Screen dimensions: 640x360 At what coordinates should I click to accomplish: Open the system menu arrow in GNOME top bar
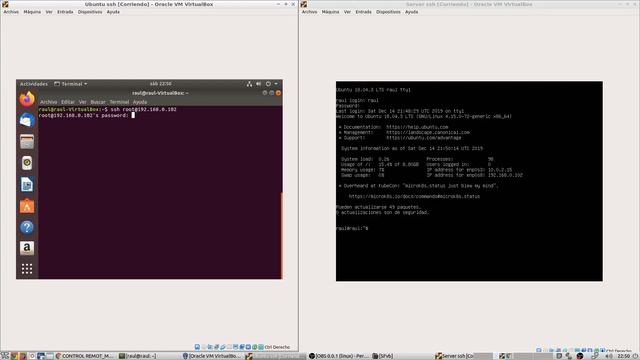click(x=276, y=84)
